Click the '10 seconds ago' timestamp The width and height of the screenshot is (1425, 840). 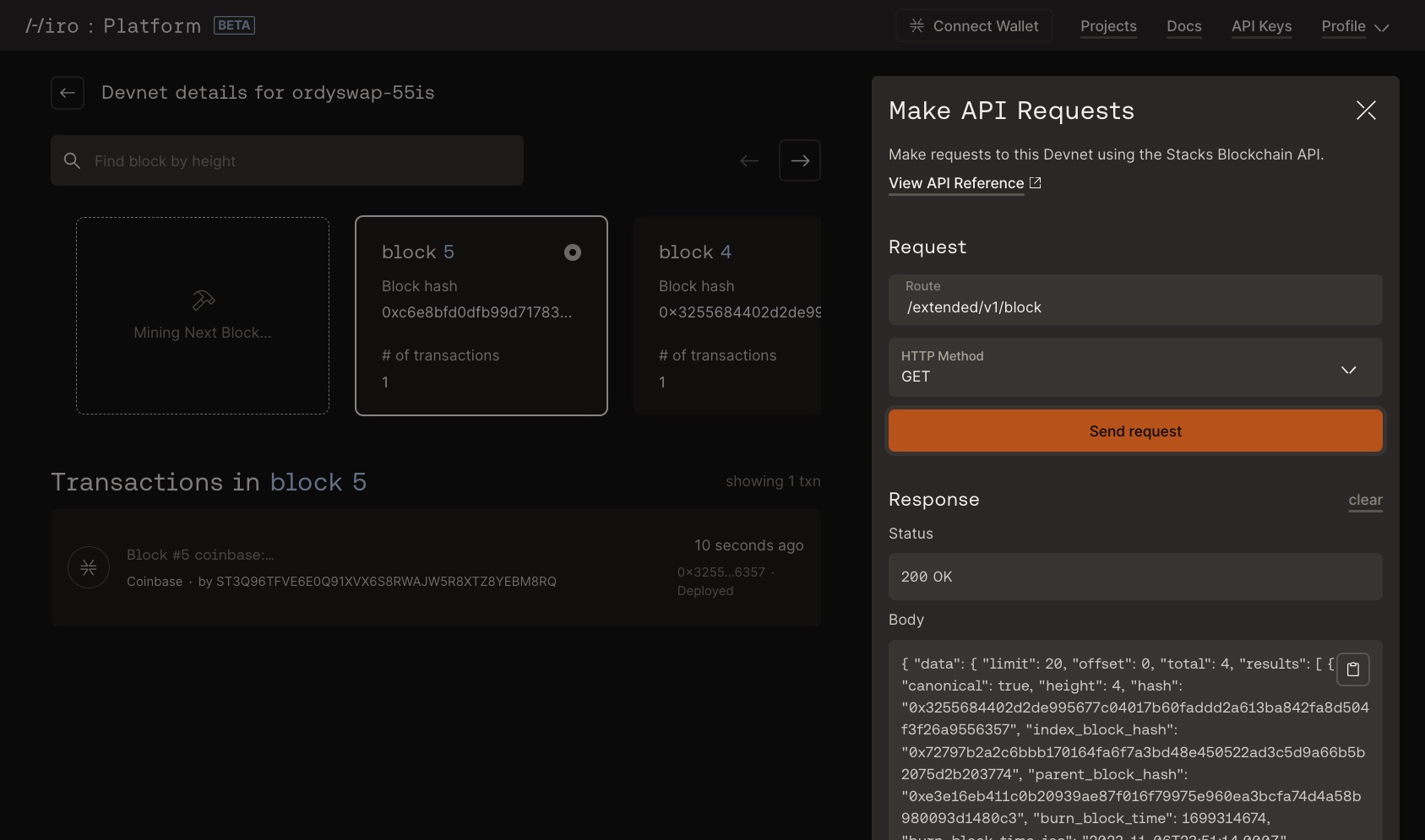click(x=748, y=545)
